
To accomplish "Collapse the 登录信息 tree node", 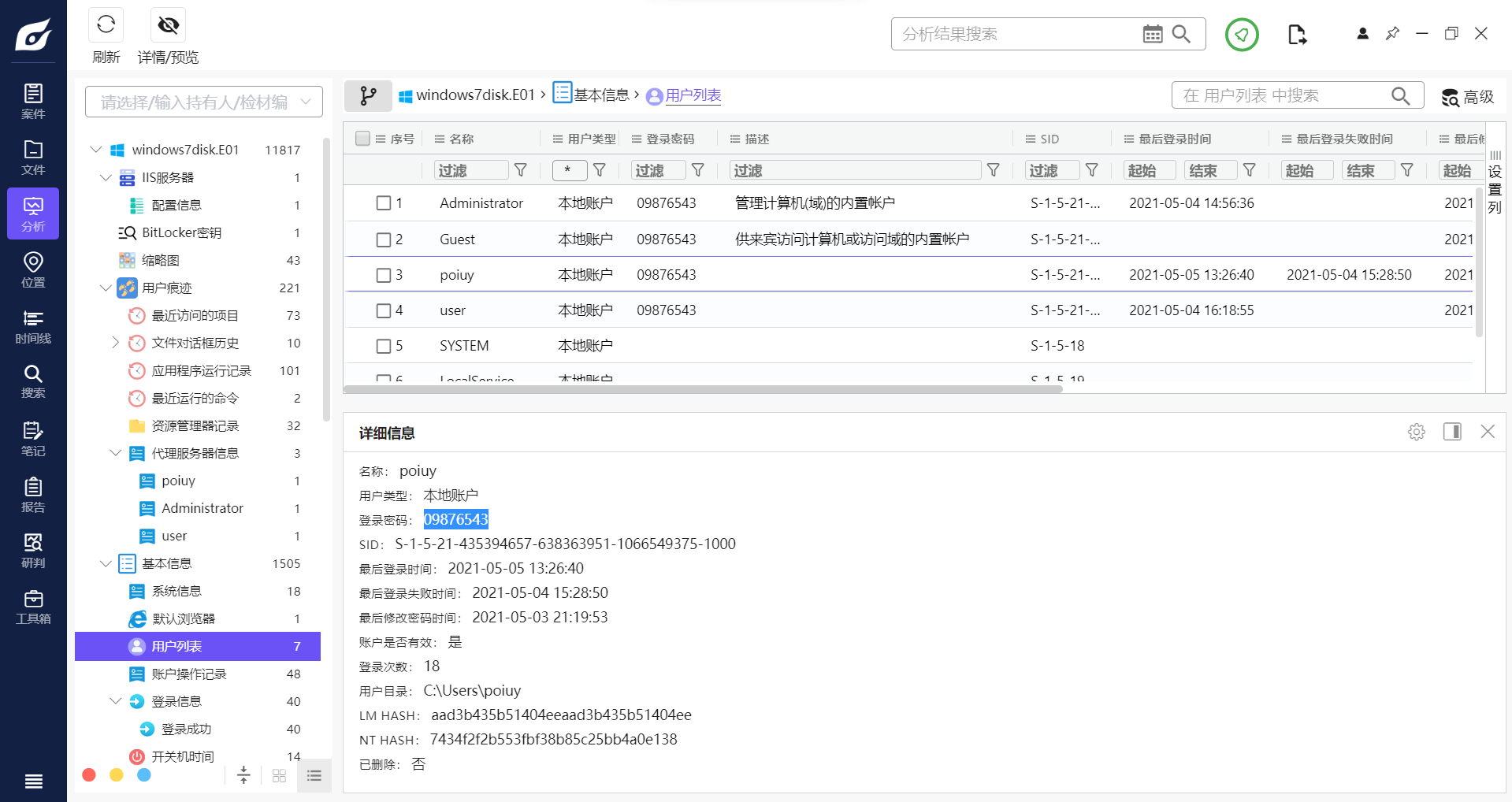I will (115, 701).
